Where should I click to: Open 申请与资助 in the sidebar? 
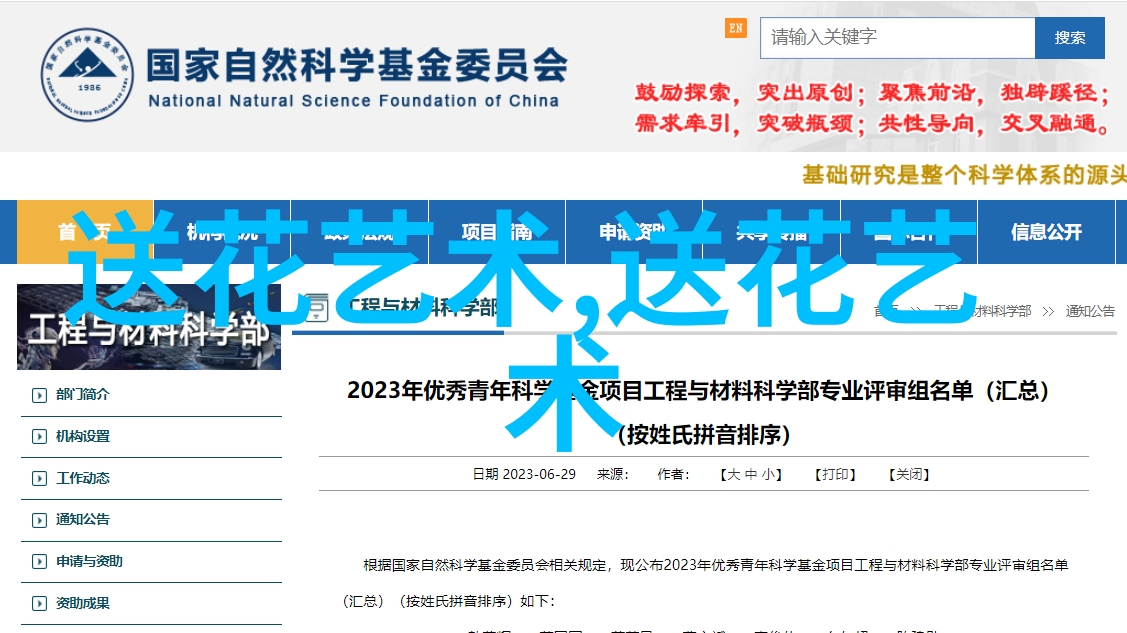coord(89,561)
